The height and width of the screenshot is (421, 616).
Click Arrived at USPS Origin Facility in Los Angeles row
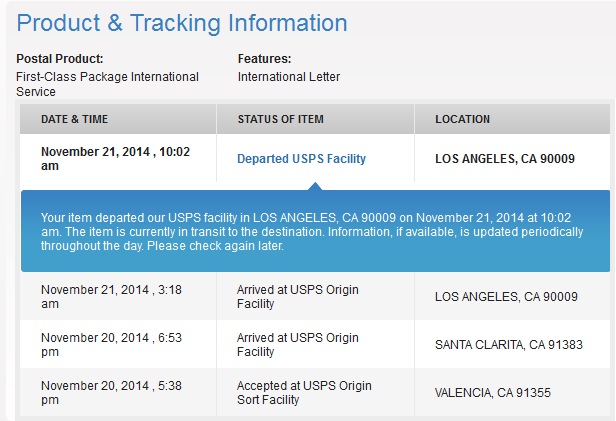tap(297, 297)
